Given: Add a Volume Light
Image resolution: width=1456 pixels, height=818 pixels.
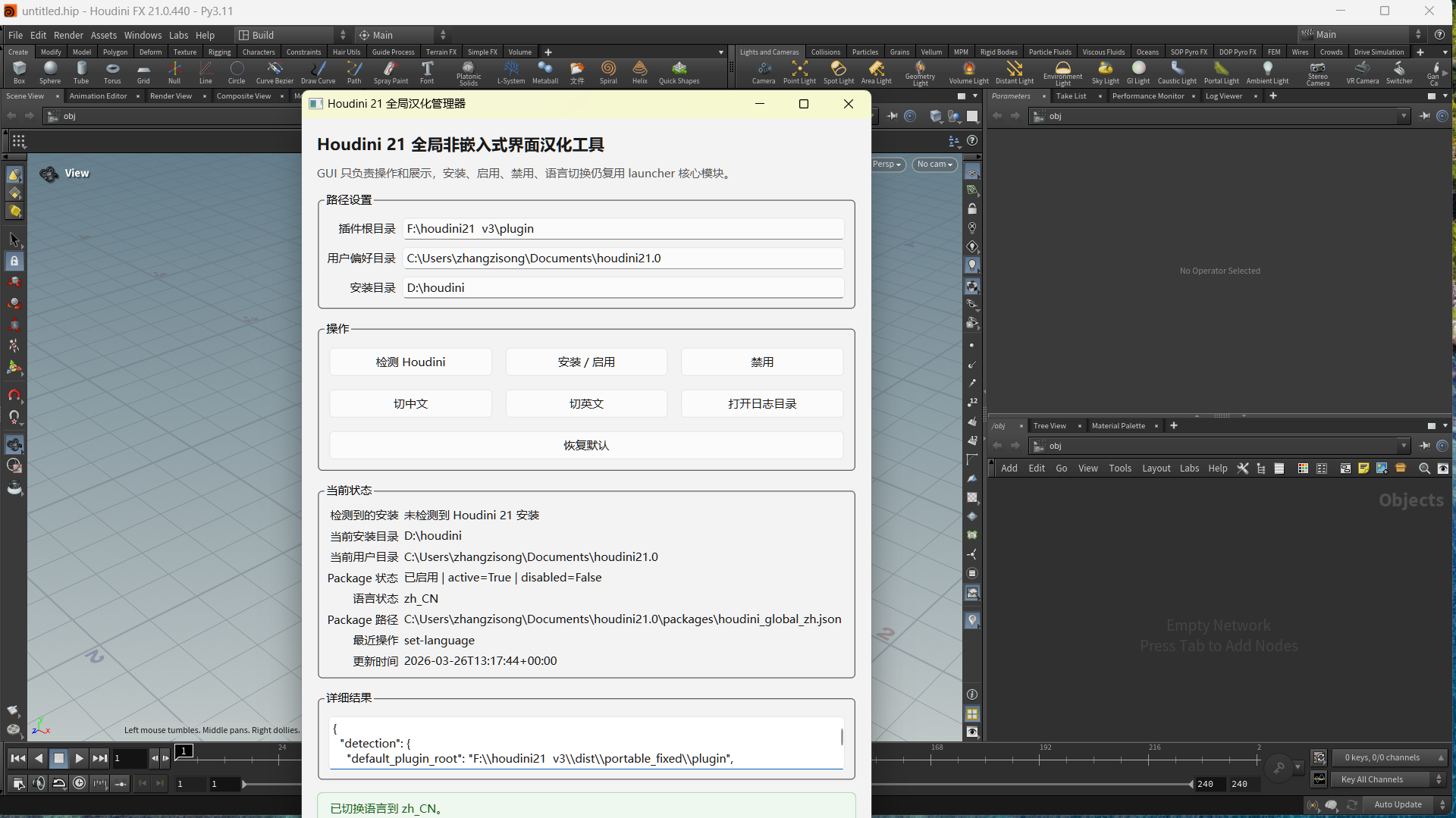Looking at the screenshot, I should [x=969, y=73].
